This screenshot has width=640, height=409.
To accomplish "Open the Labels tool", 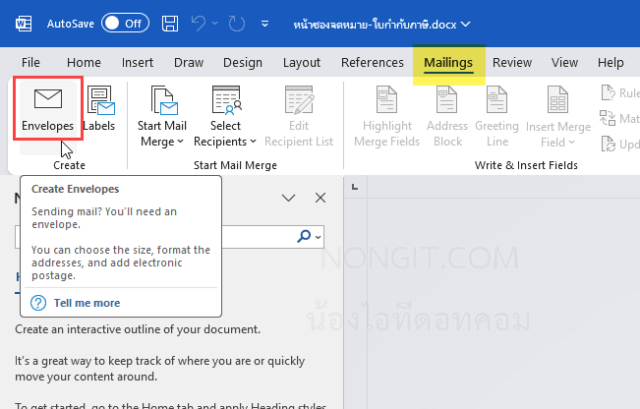I will coord(99,109).
